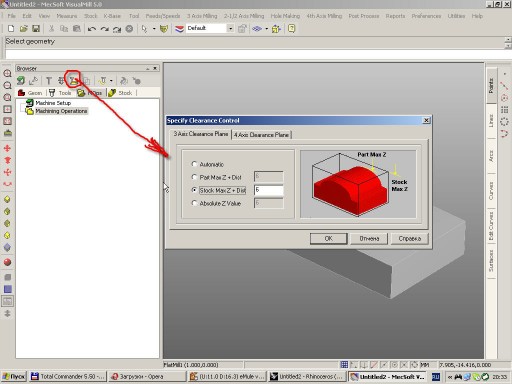Click the help question mark icon

coord(291,29)
